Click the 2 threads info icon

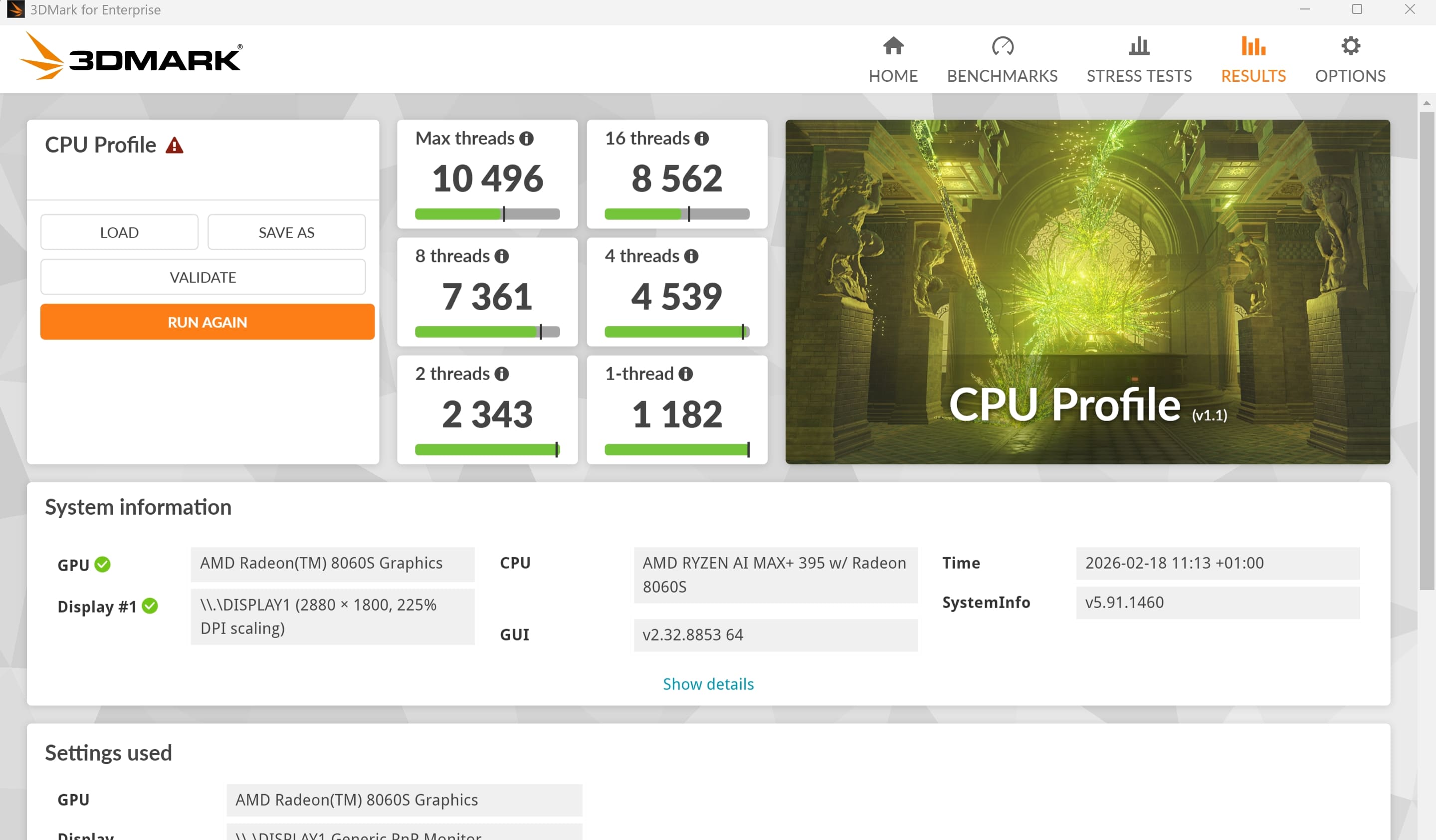pyautogui.click(x=501, y=374)
